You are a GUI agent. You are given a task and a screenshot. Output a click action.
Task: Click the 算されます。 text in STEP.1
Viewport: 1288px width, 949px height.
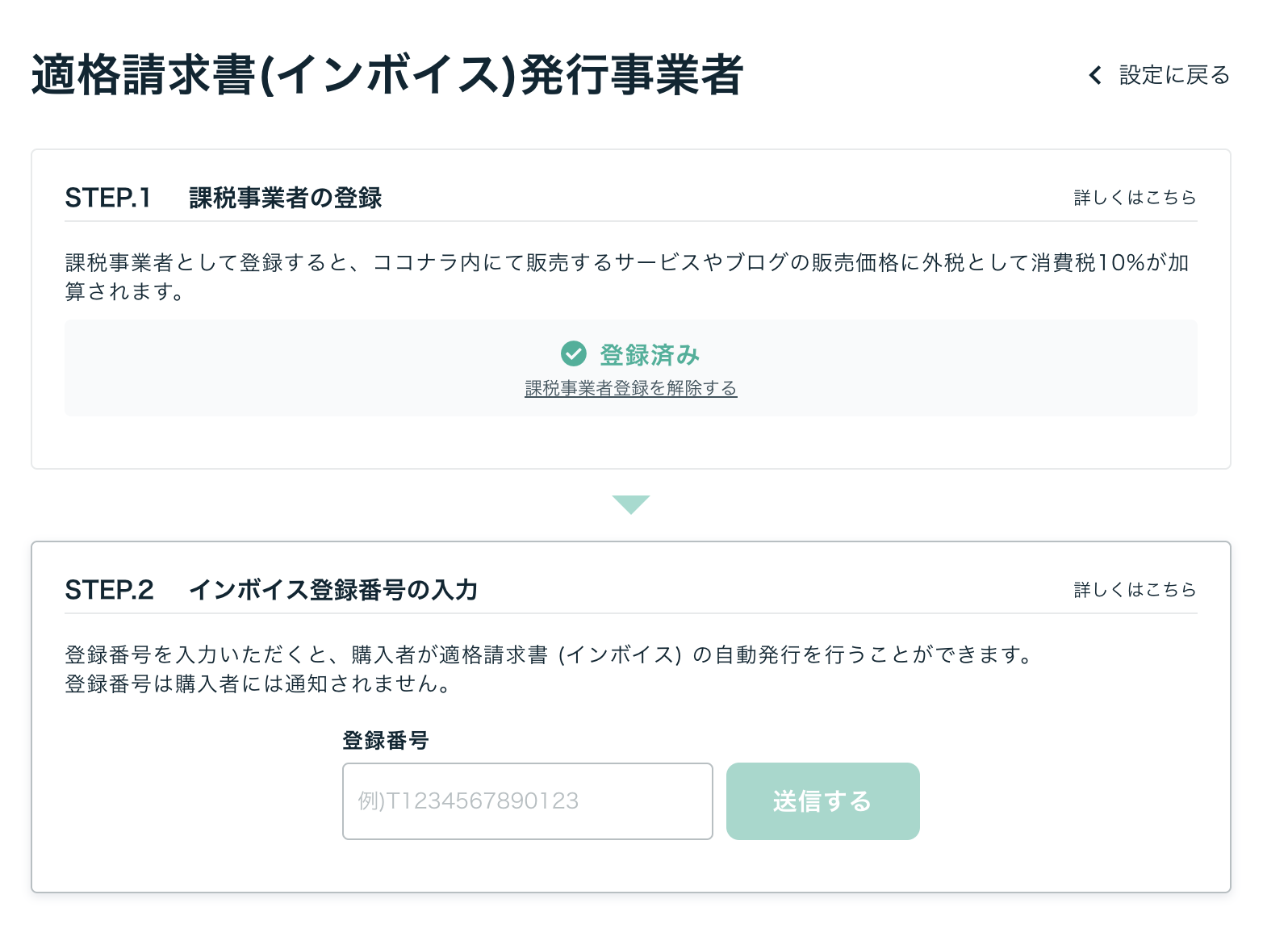coord(124,291)
